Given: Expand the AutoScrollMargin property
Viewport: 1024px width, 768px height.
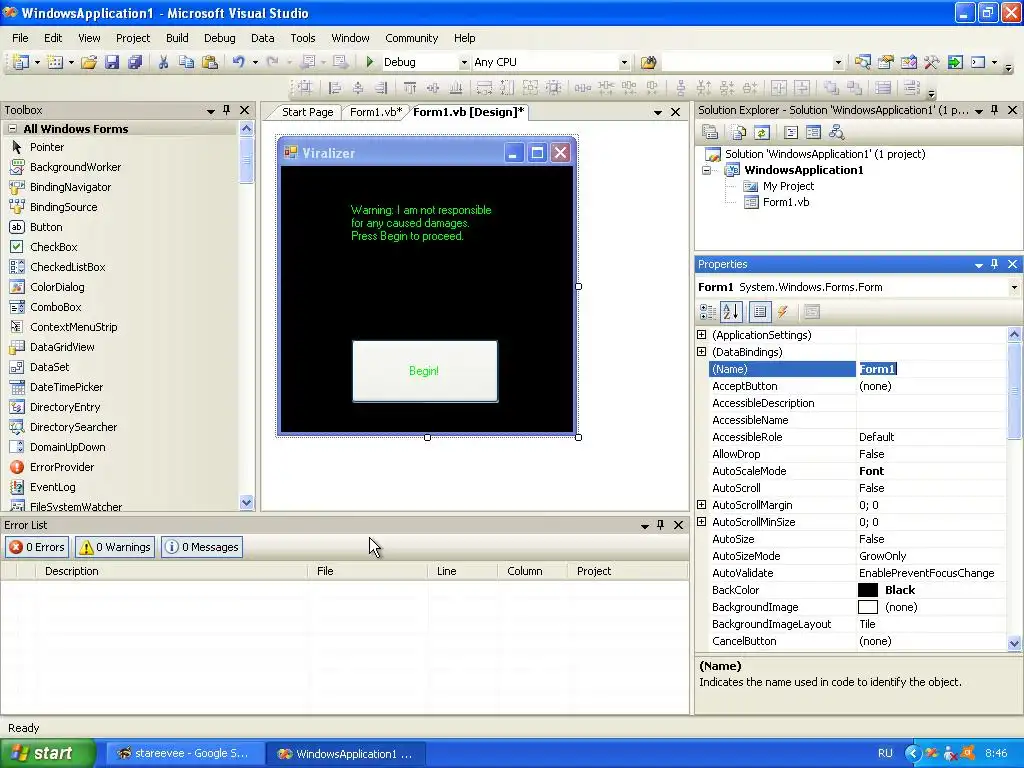Looking at the screenshot, I should (701, 504).
